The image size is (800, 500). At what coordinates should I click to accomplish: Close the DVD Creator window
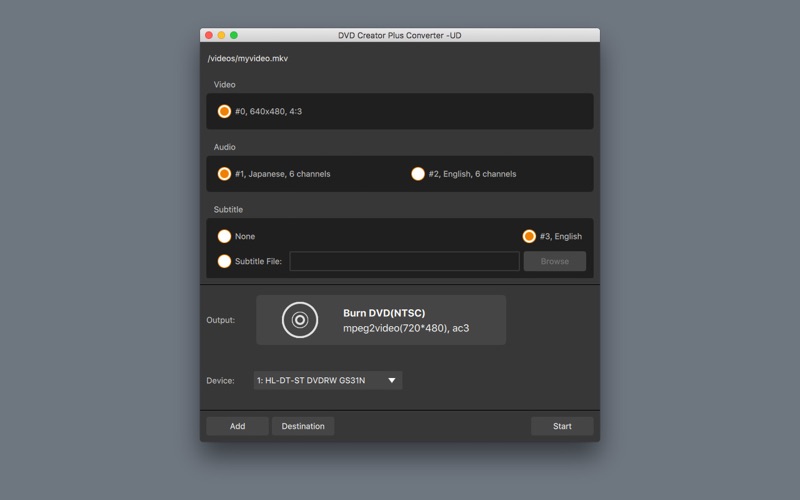[209, 35]
